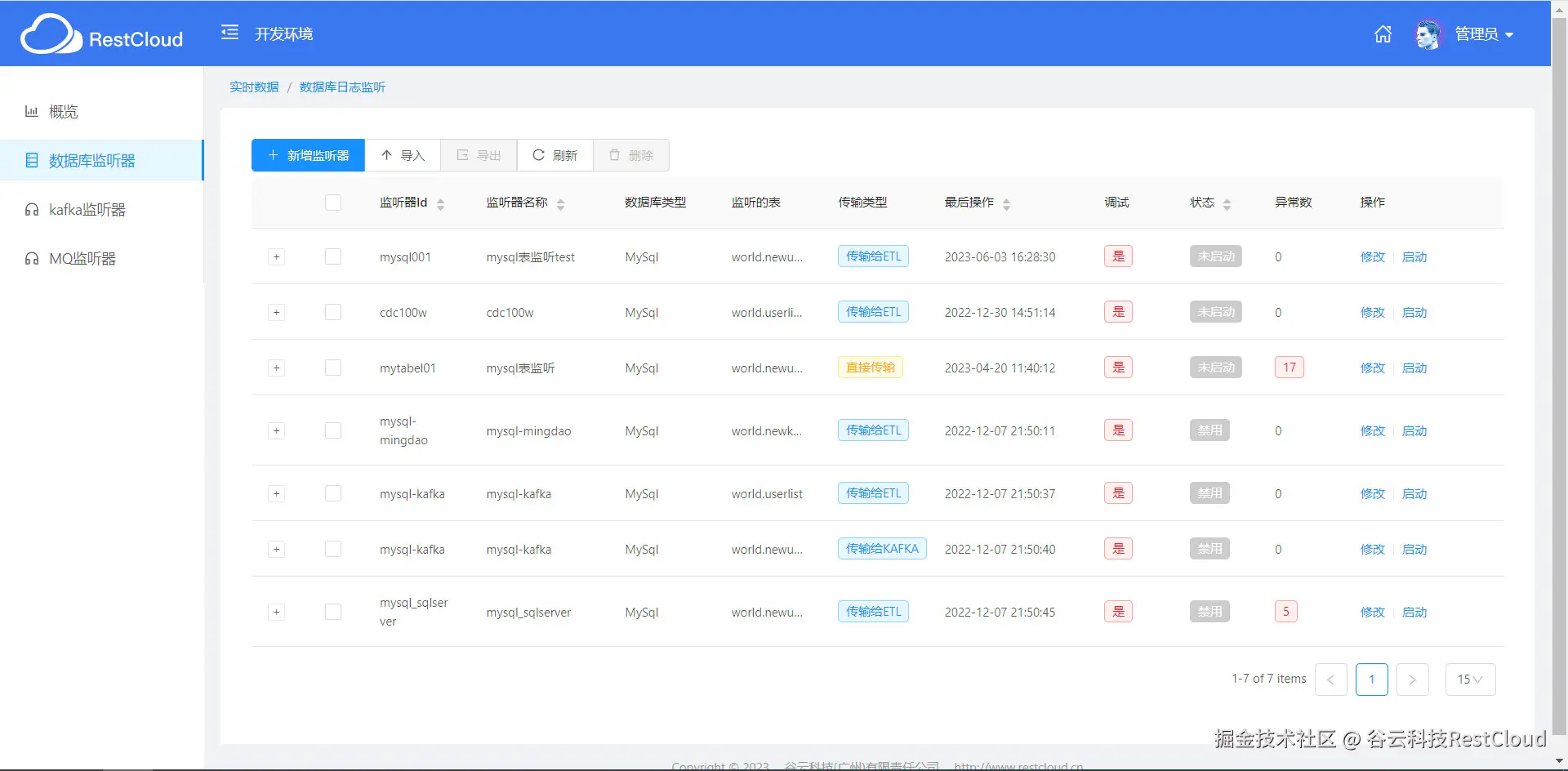The image size is (1568, 771).
Task: Sort by 最后操作 column arrows
Action: 1006,204
